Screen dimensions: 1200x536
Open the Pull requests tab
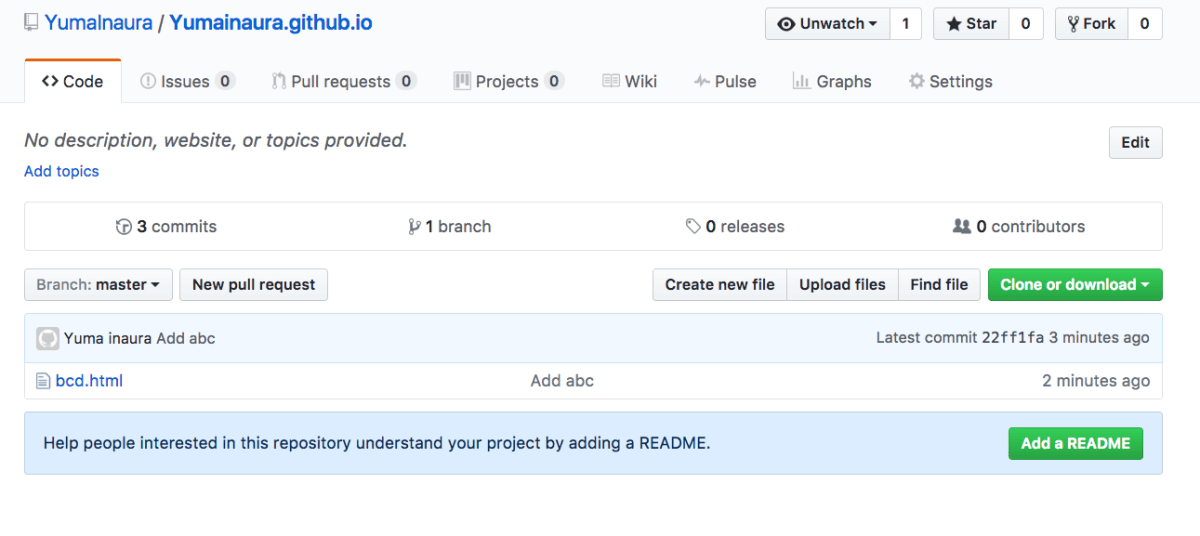[x=341, y=82]
